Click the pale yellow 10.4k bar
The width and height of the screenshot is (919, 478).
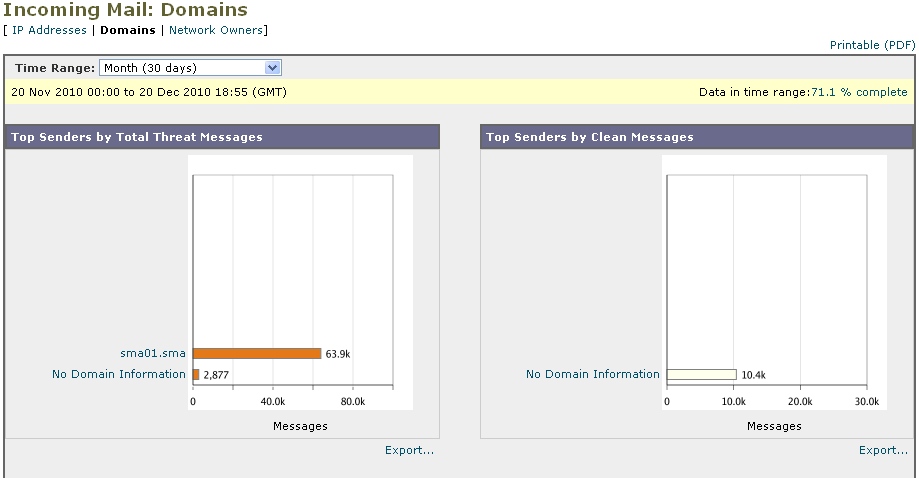[702, 374]
